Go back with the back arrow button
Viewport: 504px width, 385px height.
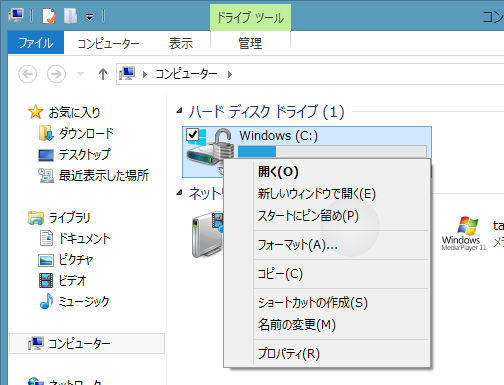(x=27, y=74)
